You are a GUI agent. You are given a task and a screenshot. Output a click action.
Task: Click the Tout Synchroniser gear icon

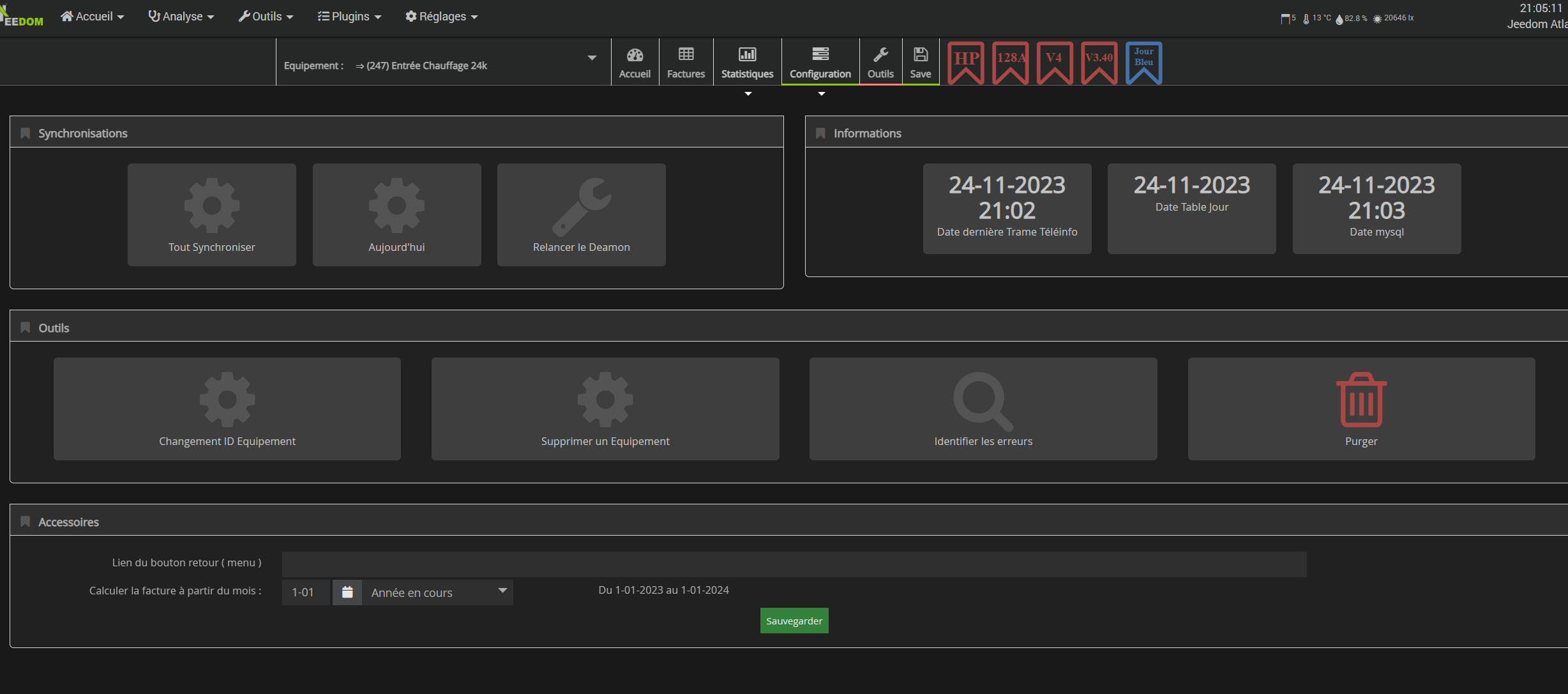(x=211, y=206)
